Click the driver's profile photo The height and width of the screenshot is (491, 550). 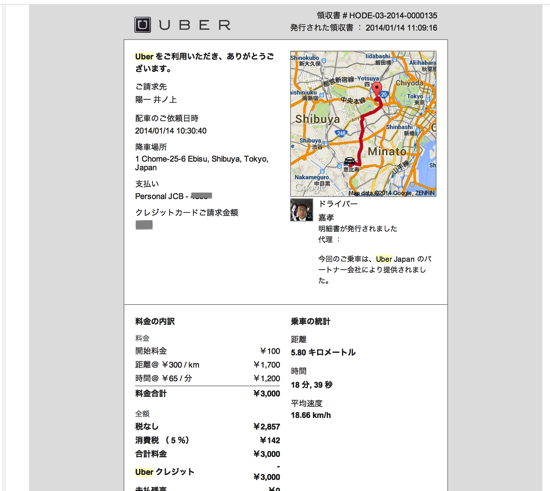click(x=301, y=210)
